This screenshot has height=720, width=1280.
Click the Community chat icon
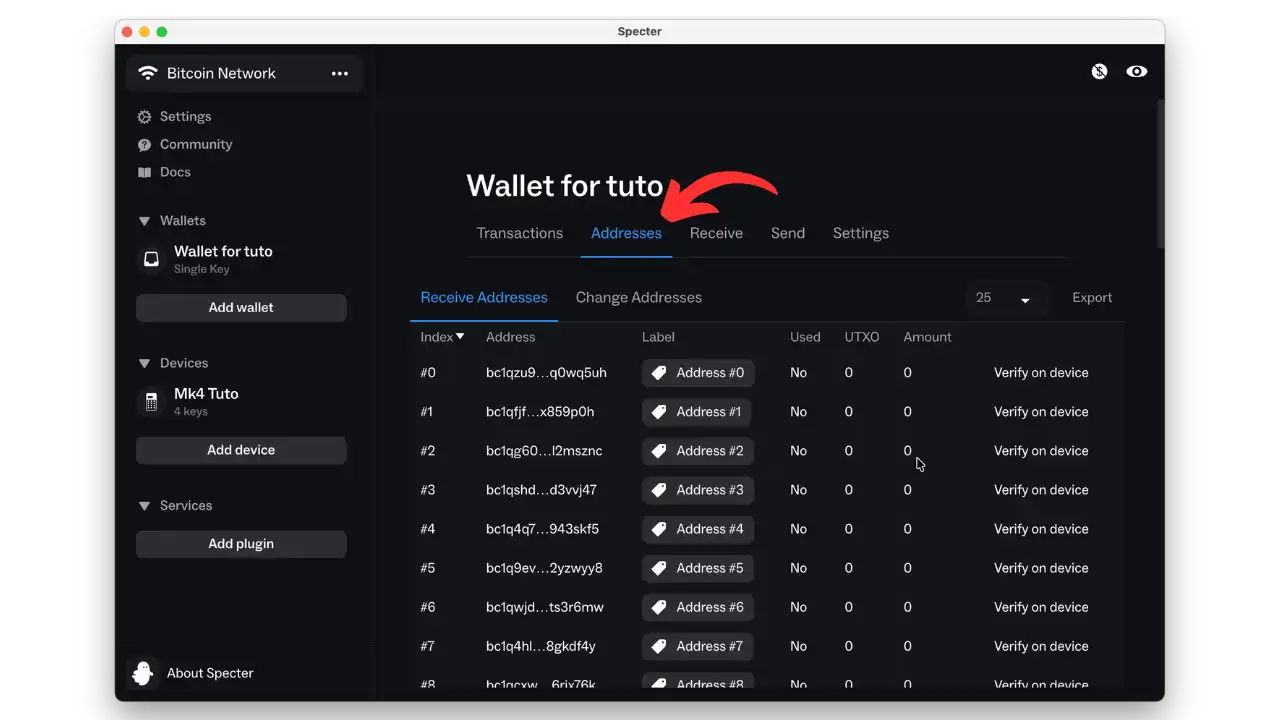(x=144, y=145)
